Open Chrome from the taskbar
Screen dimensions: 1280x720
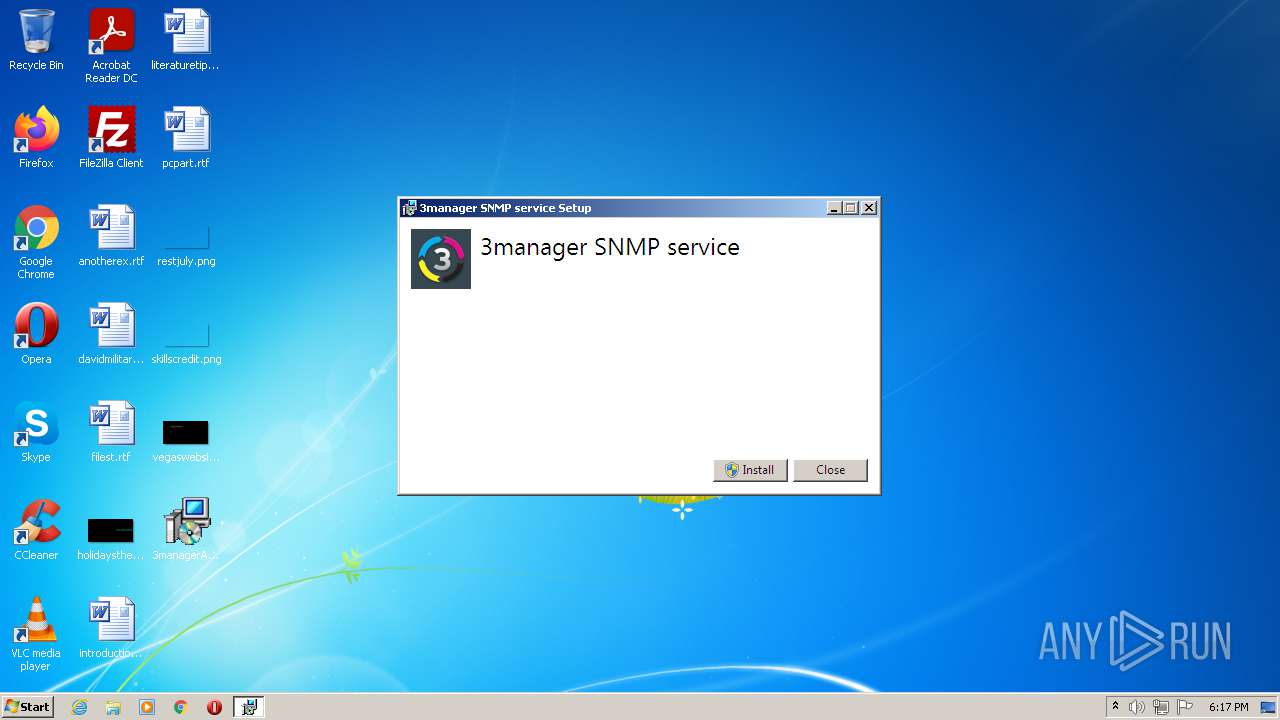pyautogui.click(x=181, y=707)
